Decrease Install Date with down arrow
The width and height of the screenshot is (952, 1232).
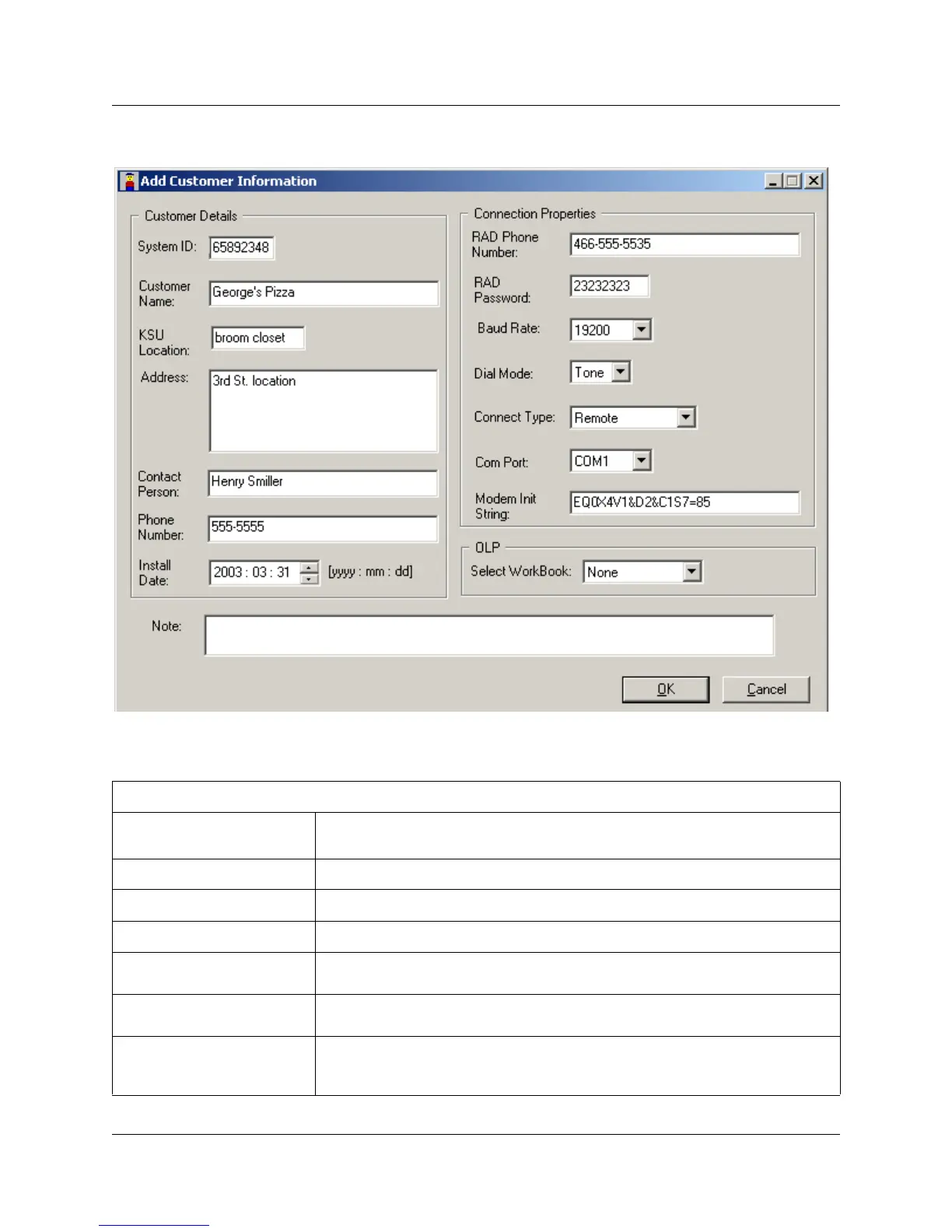(x=310, y=579)
